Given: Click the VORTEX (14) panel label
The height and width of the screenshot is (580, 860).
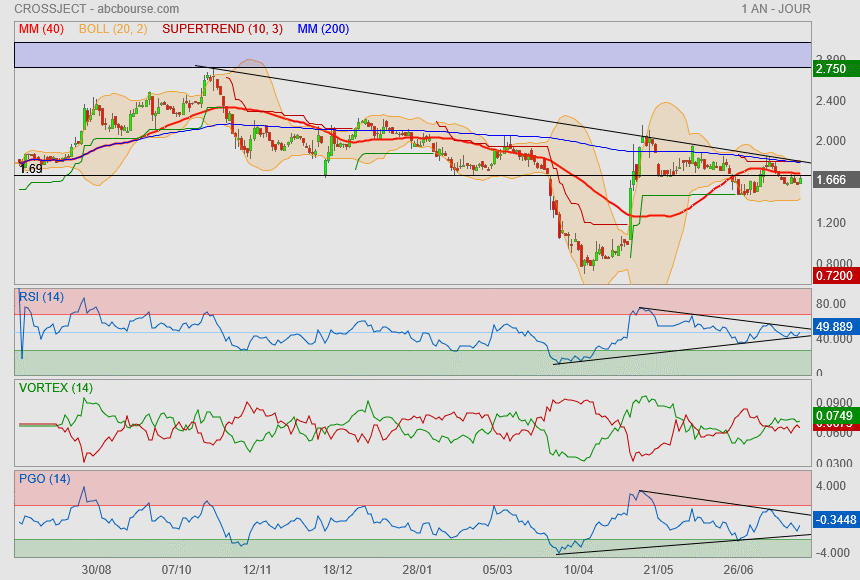Looking at the screenshot, I should point(55,388).
